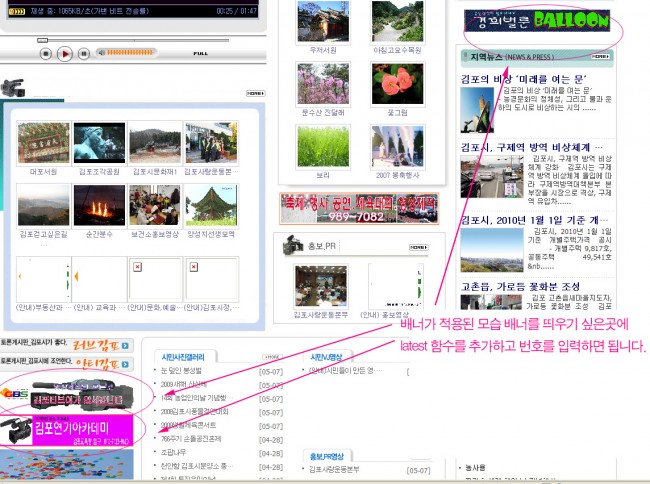Open the 김포시, 구제역 방역 비상체계 headline
The width and height of the screenshot is (650, 484).
point(532,147)
